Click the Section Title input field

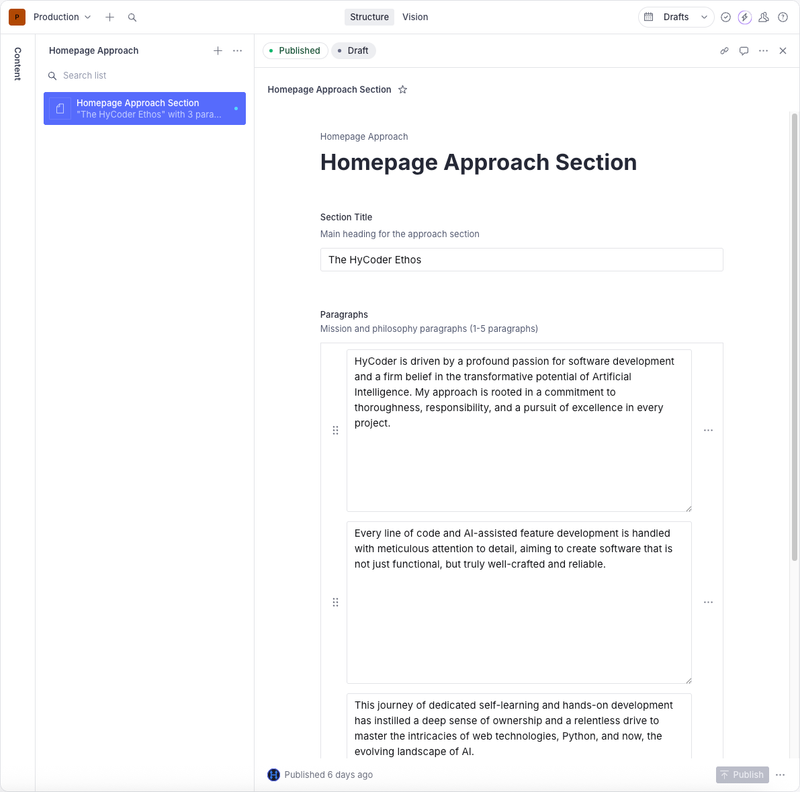point(521,259)
